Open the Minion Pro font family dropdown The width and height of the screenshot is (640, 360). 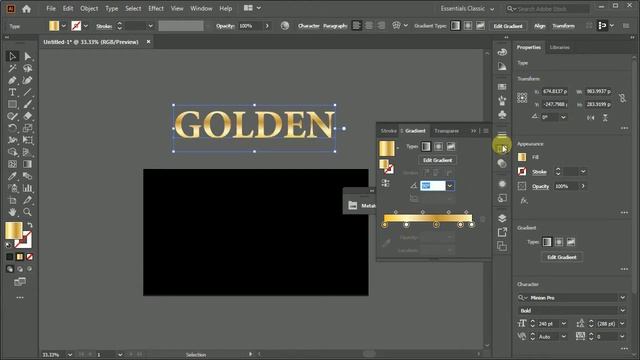[622, 298]
